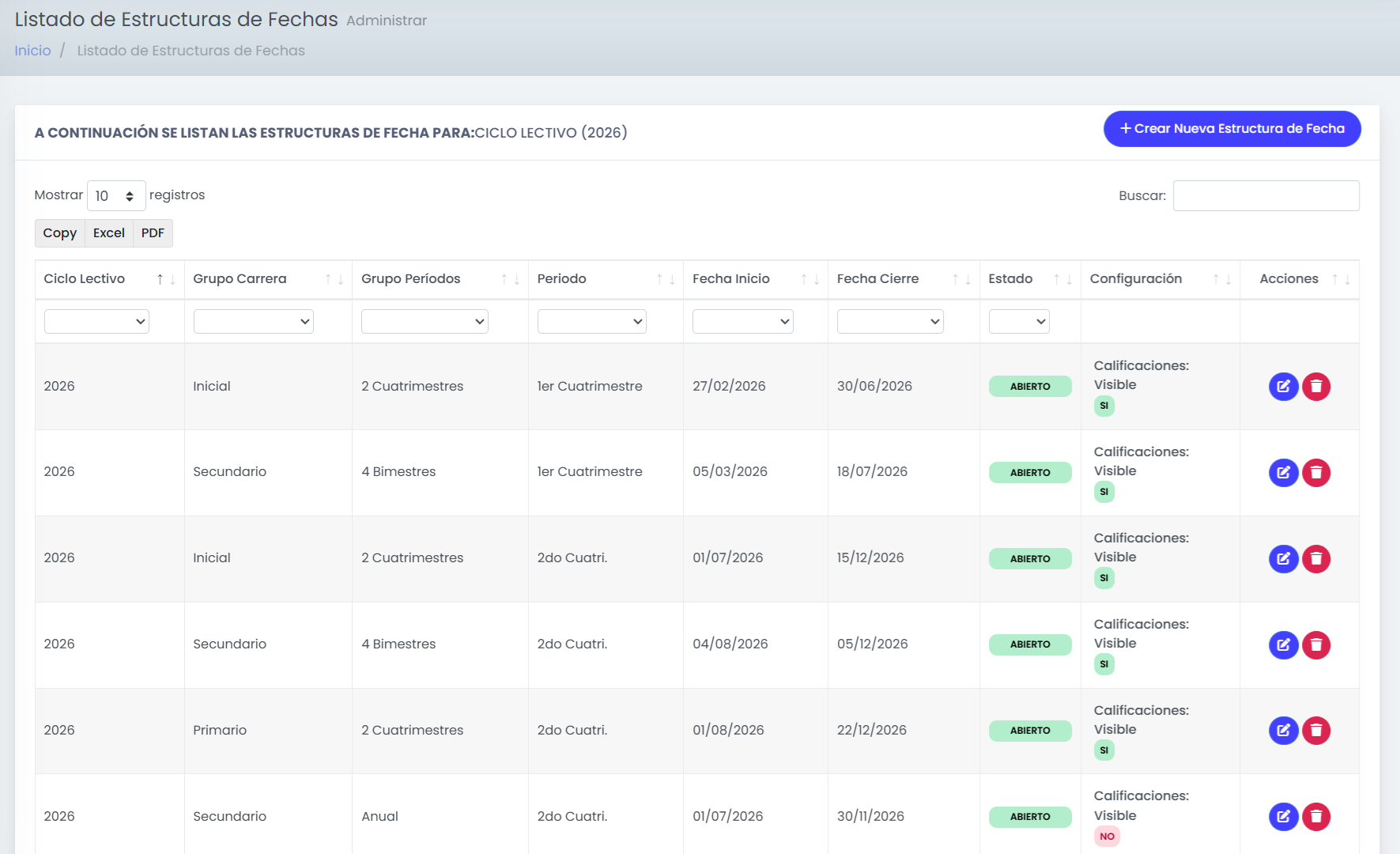Export the table as PDF
The image size is (1400, 854).
(153, 233)
